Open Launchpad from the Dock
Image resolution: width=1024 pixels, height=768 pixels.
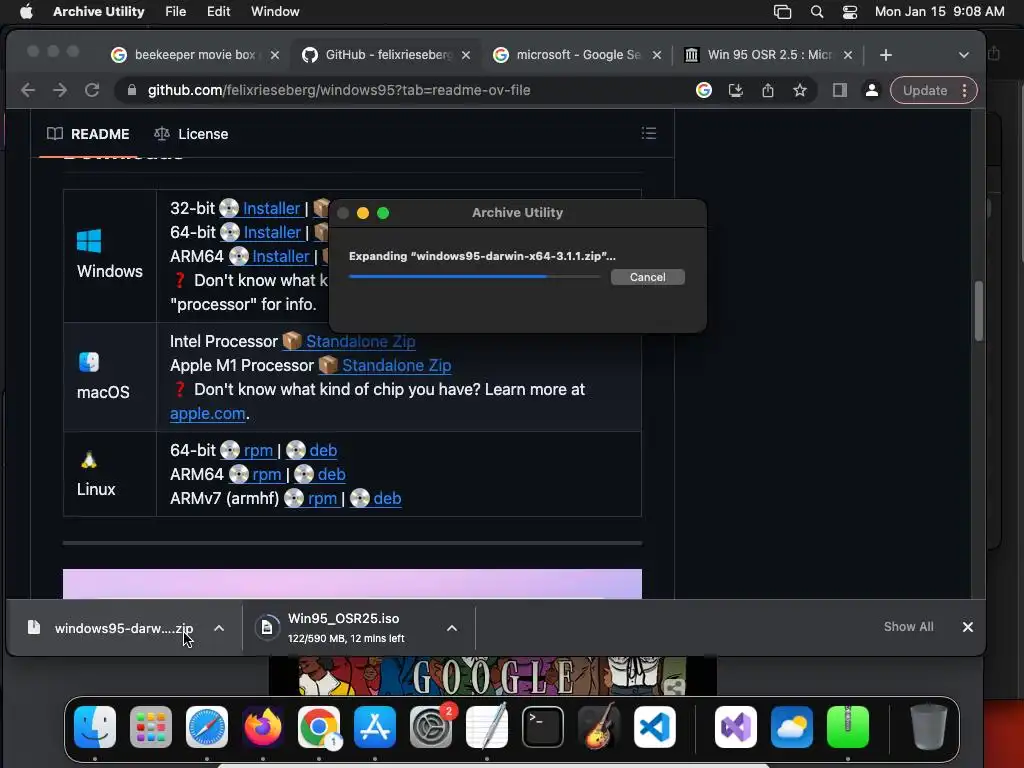(151, 727)
